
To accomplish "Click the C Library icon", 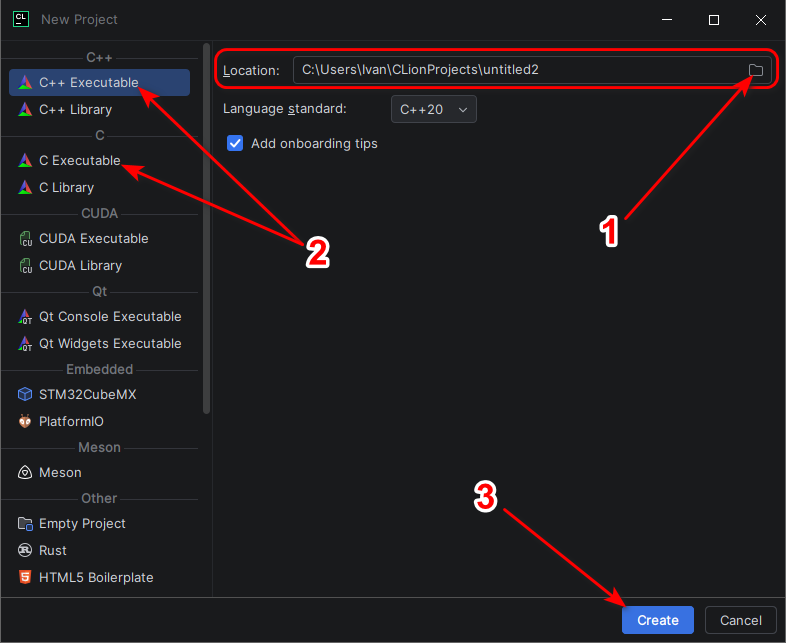I will 25,187.
